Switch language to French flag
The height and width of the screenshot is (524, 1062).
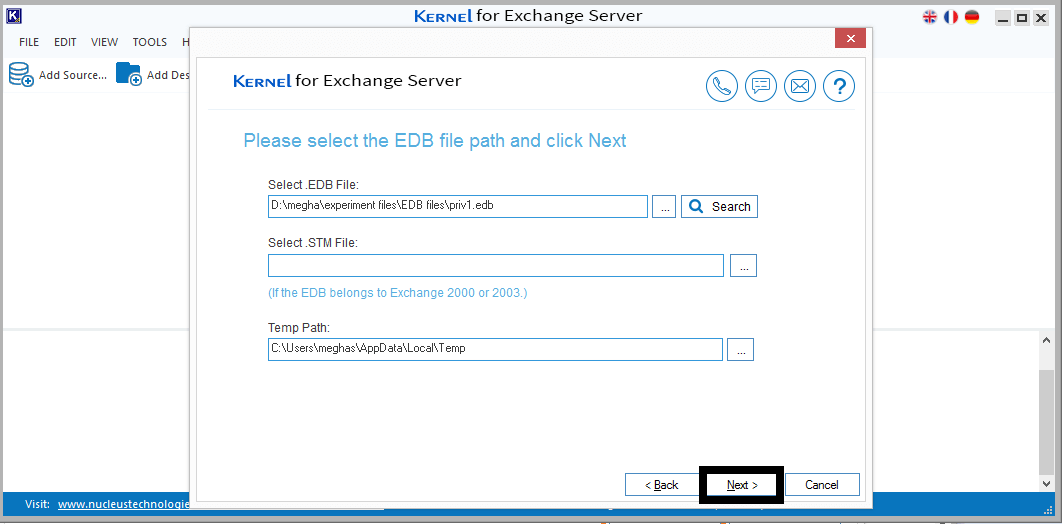[951, 17]
